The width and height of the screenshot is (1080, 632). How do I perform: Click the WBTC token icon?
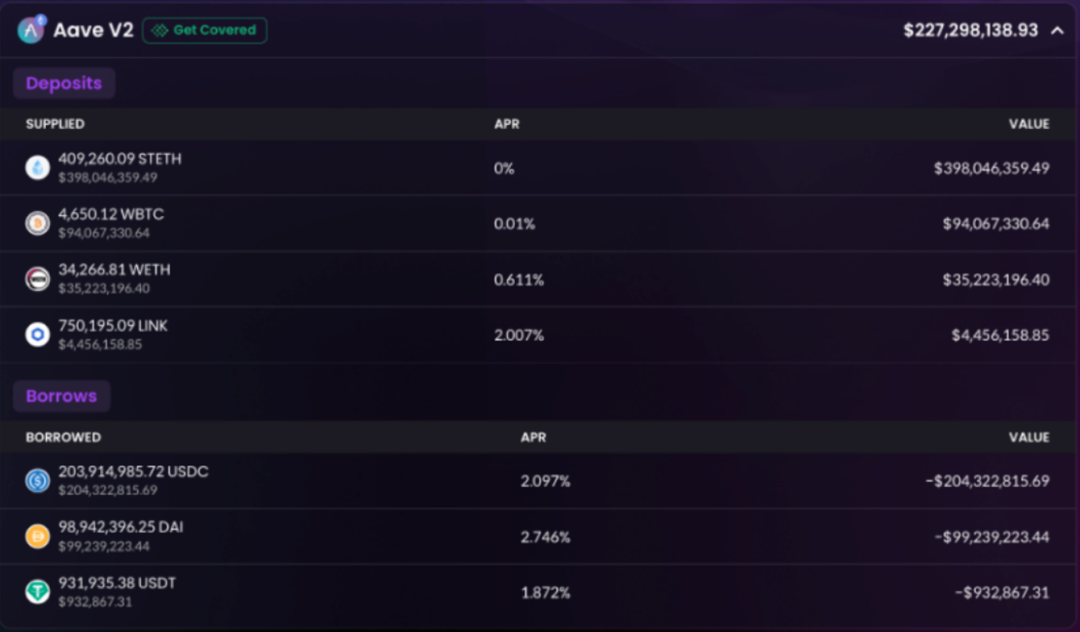click(x=38, y=223)
